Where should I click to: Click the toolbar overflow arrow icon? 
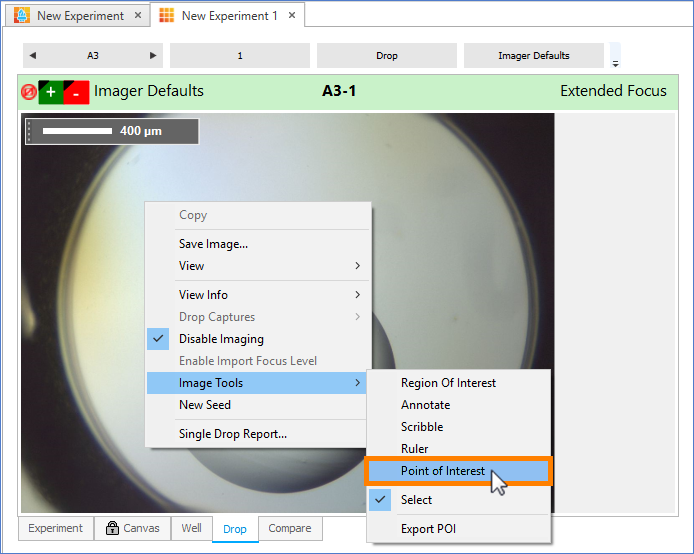click(615, 64)
